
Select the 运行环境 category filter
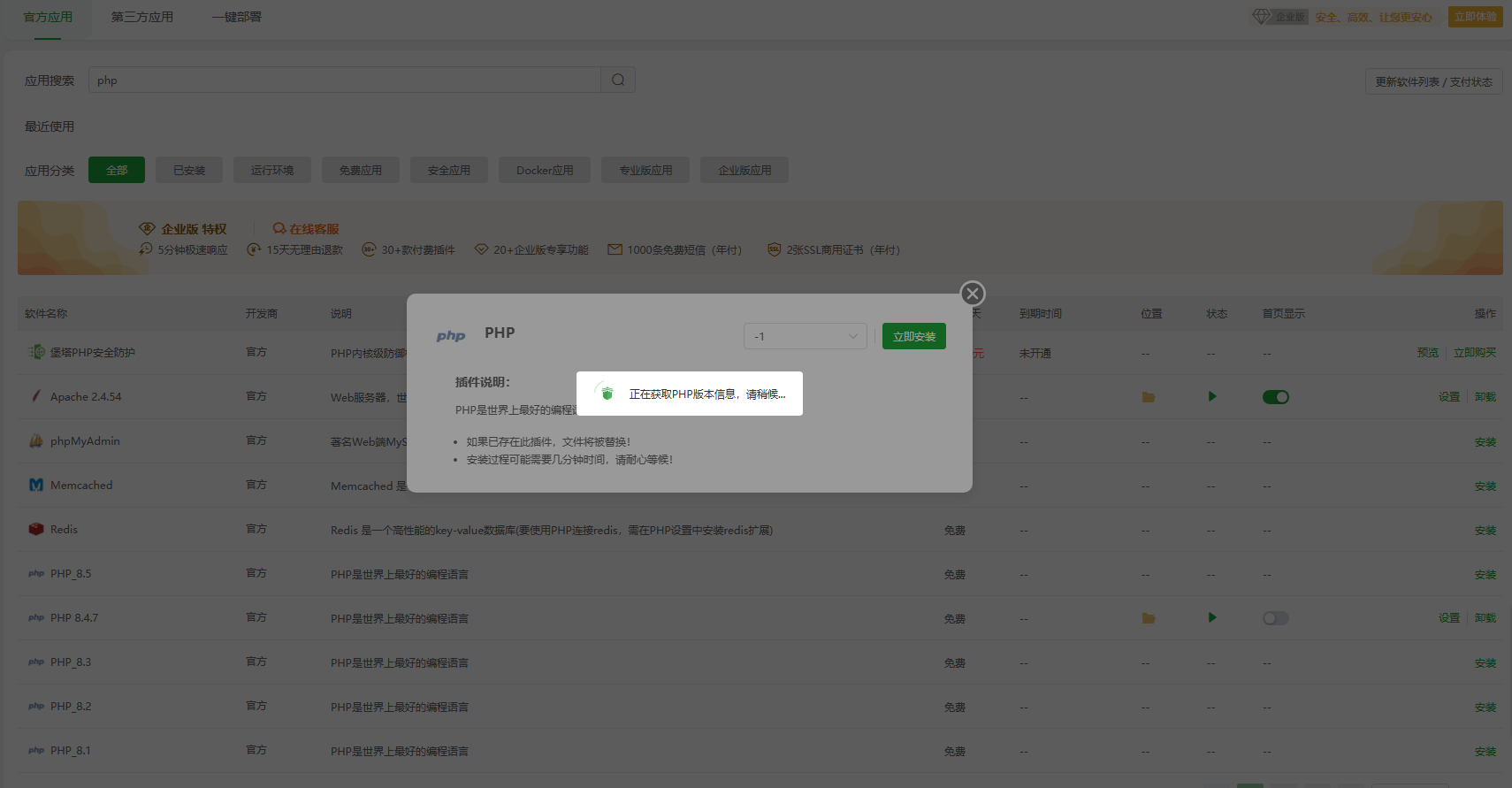tap(272, 170)
